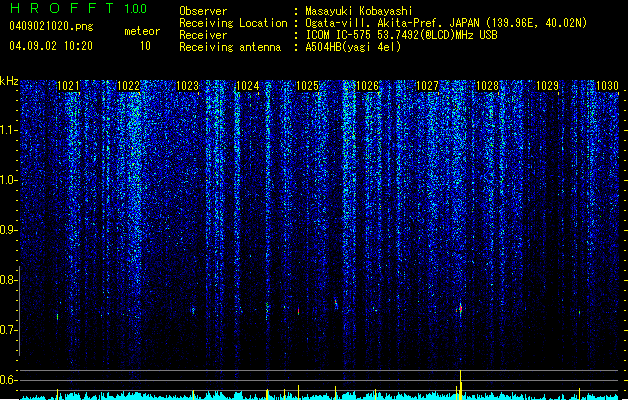Click the red meteor echo near 1027.5
This screenshot has width=629, height=400.
pyautogui.click(x=460, y=309)
